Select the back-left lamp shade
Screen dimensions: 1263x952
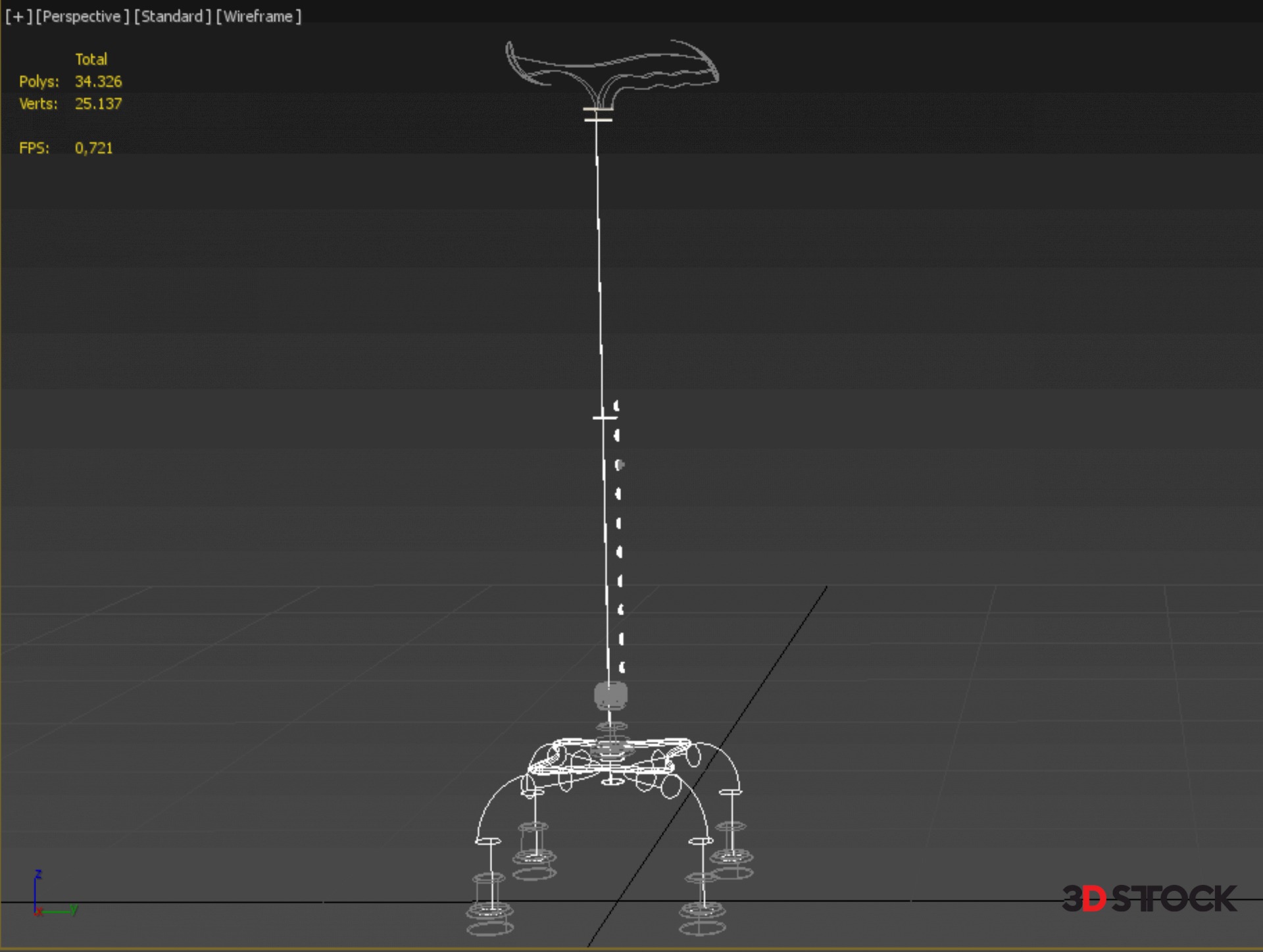pos(534,857)
